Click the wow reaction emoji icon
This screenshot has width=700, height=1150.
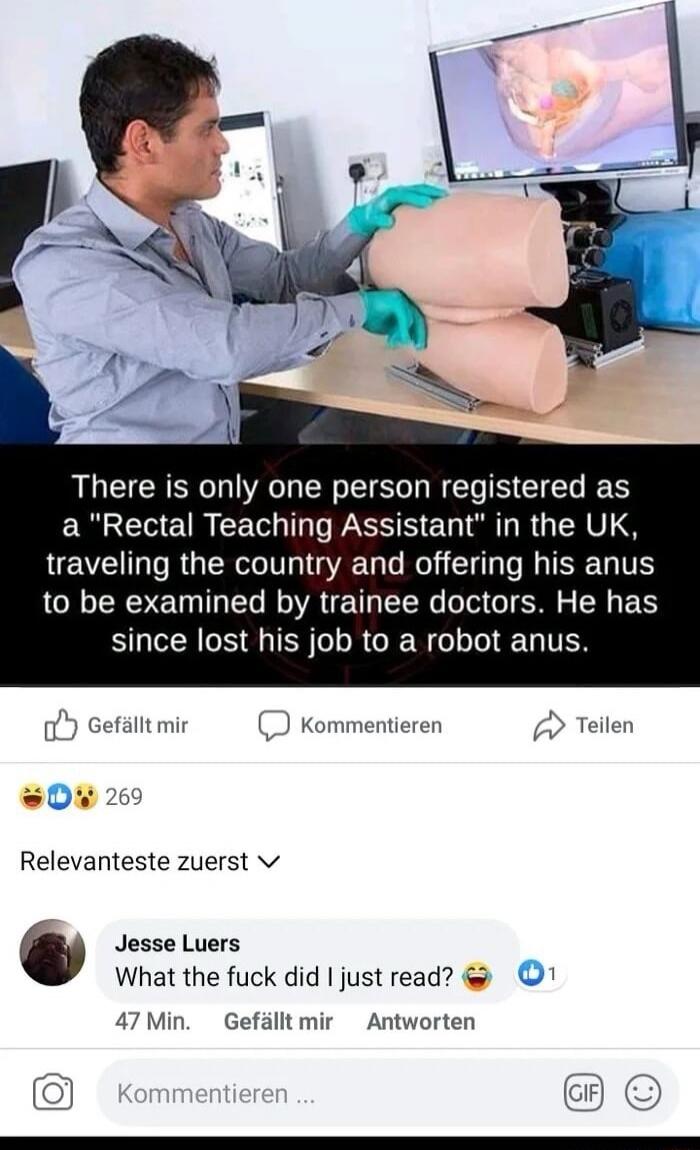pos(87,796)
